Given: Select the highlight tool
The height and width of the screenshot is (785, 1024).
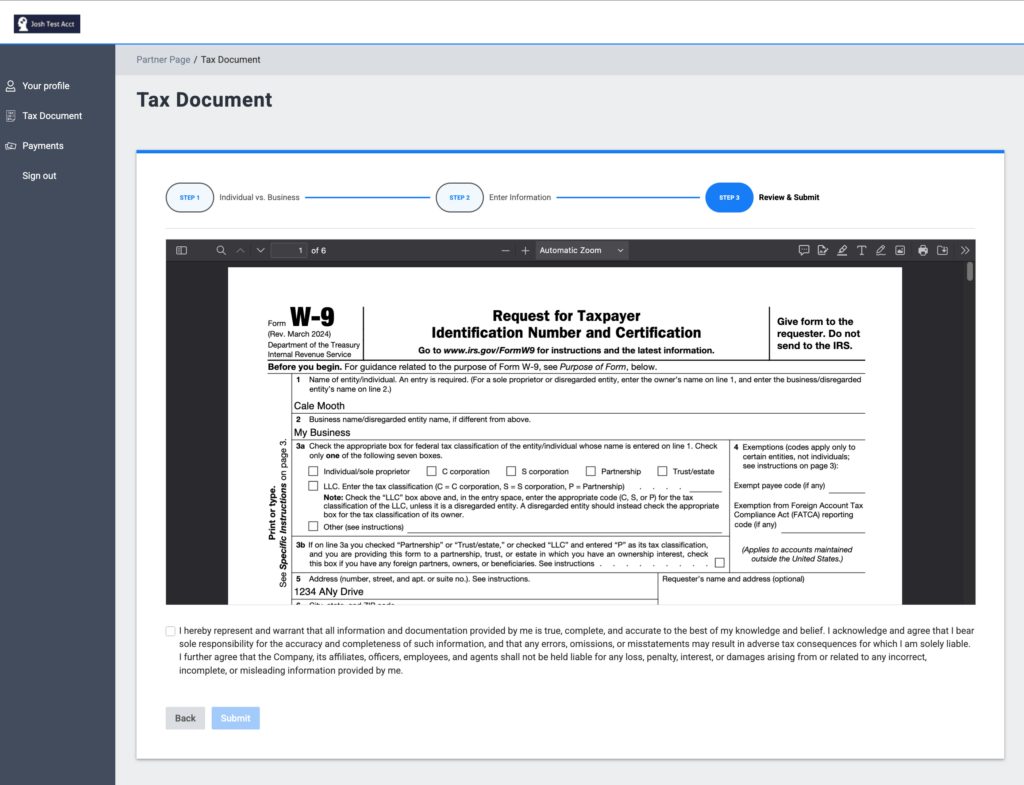Looking at the screenshot, I should point(842,250).
